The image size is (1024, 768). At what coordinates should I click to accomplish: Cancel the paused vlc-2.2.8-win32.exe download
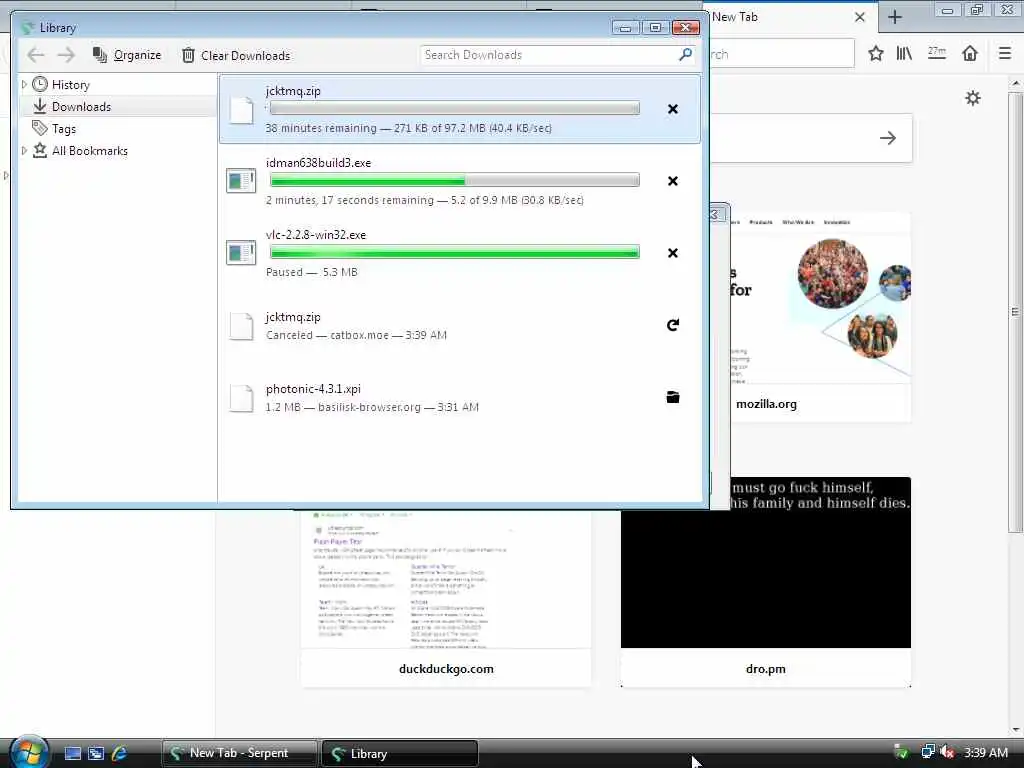(673, 253)
